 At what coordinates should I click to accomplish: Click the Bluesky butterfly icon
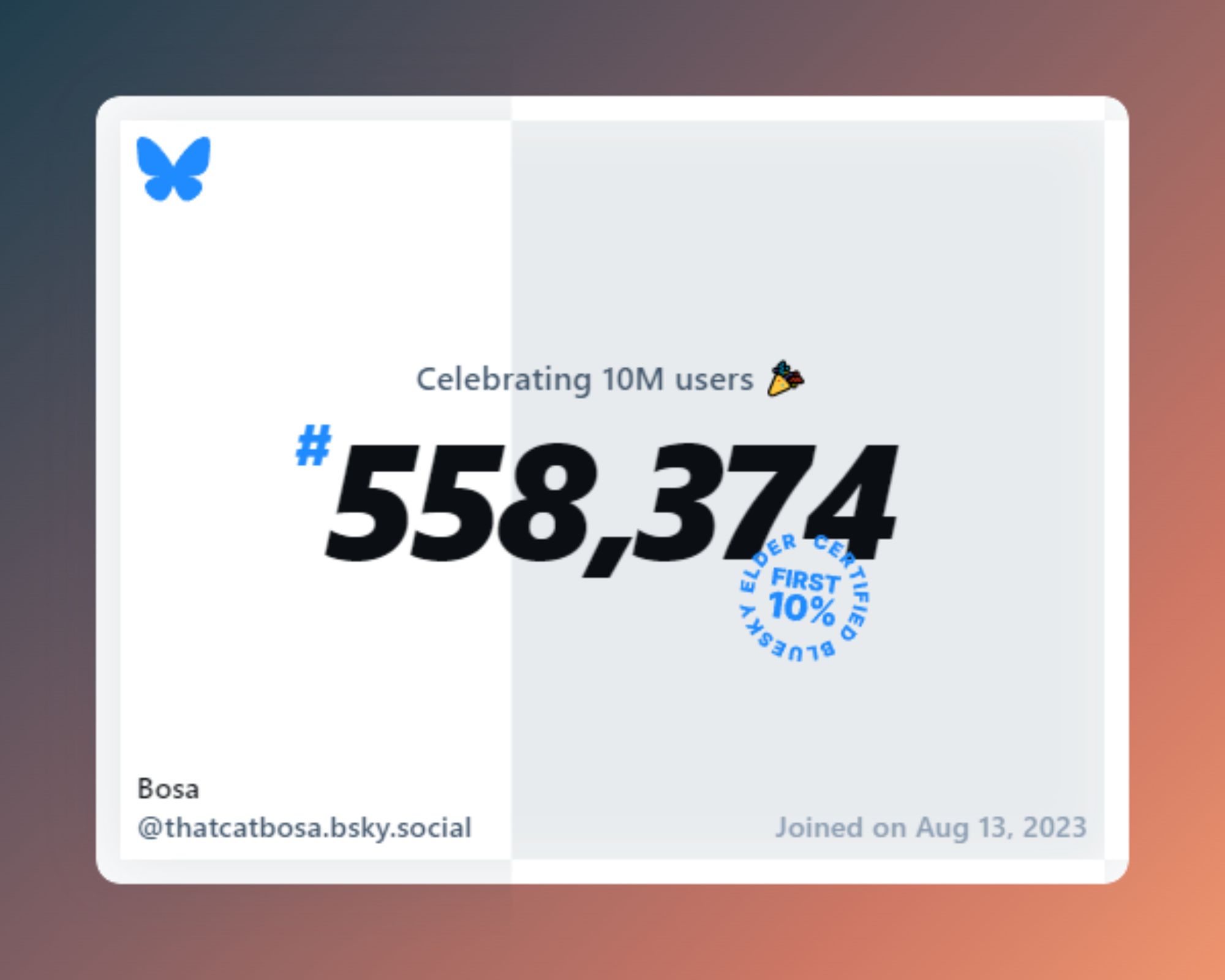pos(175,173)
